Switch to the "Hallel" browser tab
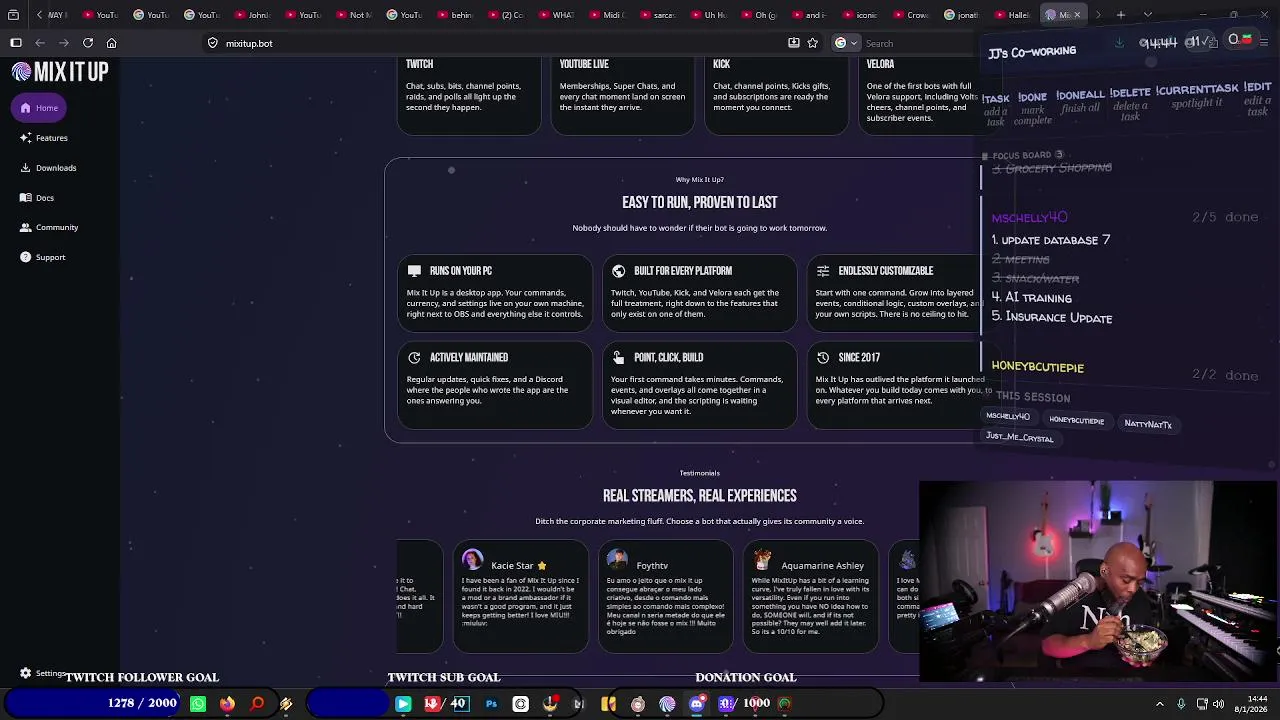Screen dimensions: 1280x720 pyautogui.click(x=1015, y=15)
